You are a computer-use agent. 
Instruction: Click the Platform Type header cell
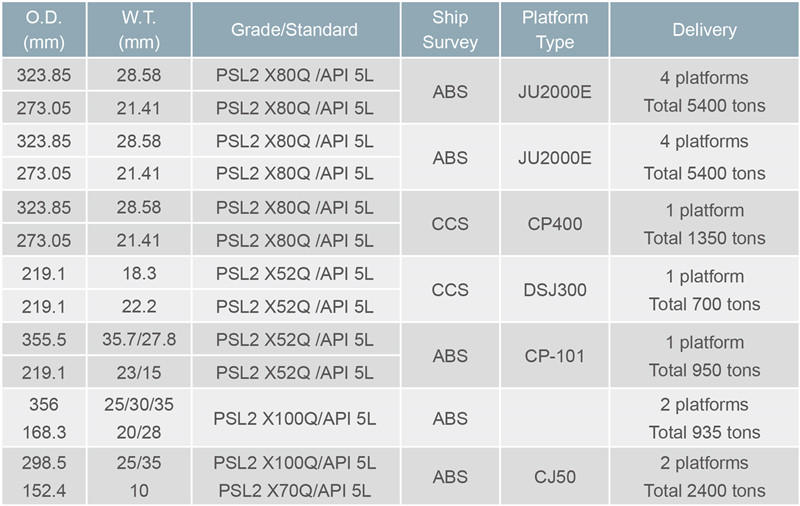pos(555,30)
